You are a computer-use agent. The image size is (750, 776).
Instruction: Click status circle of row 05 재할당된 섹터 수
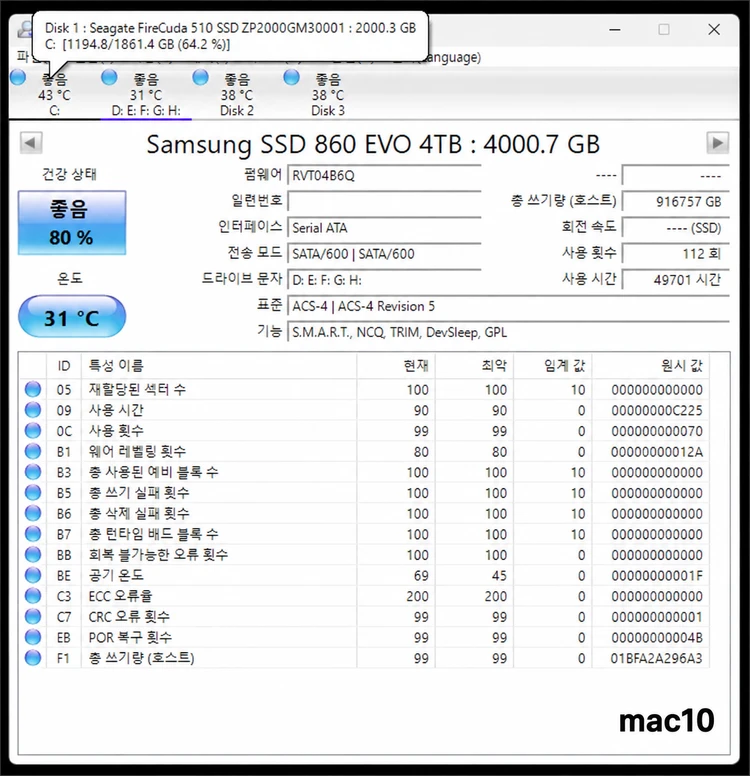click(x=33, y=389)
